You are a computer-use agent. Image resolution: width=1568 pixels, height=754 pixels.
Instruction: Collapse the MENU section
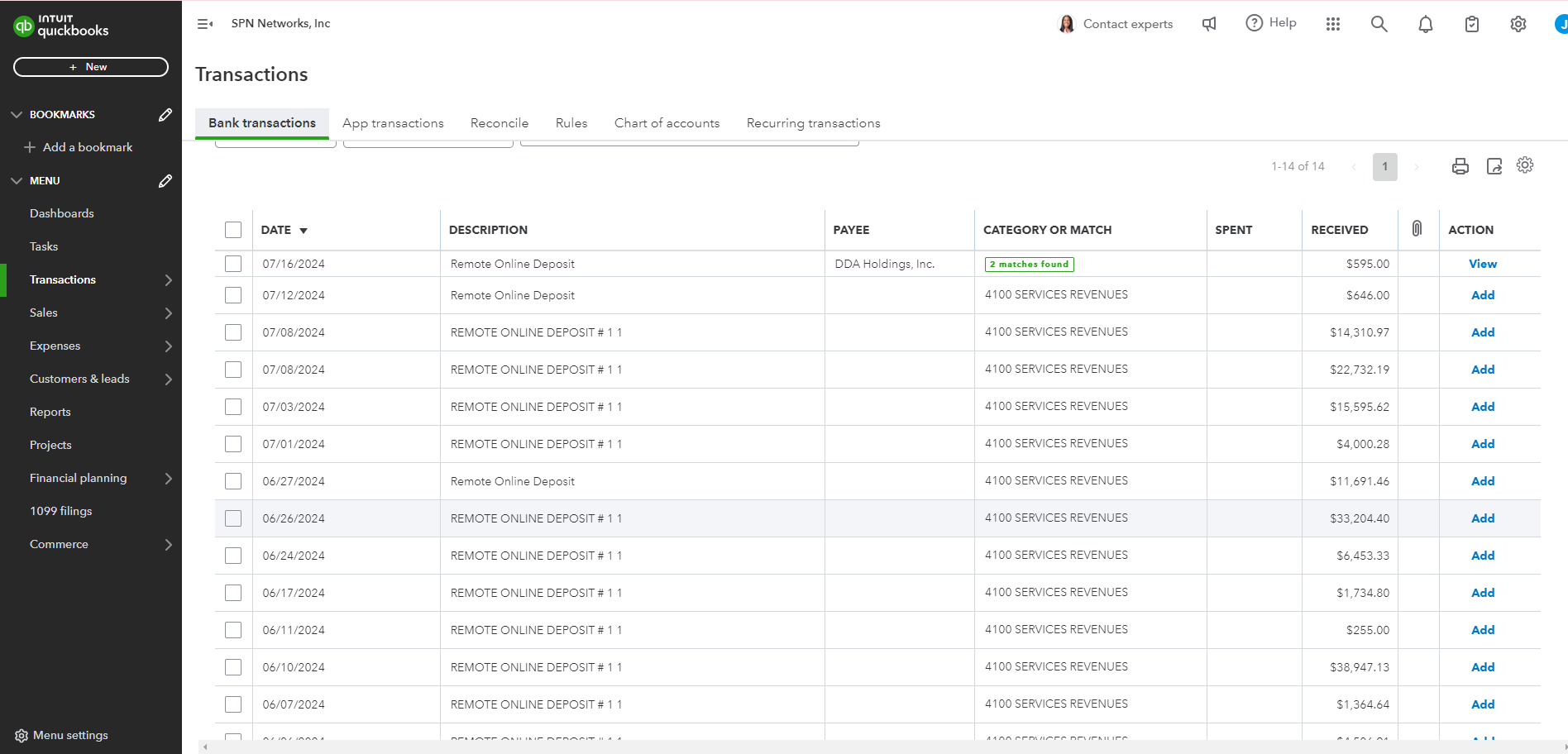(17, 181)
